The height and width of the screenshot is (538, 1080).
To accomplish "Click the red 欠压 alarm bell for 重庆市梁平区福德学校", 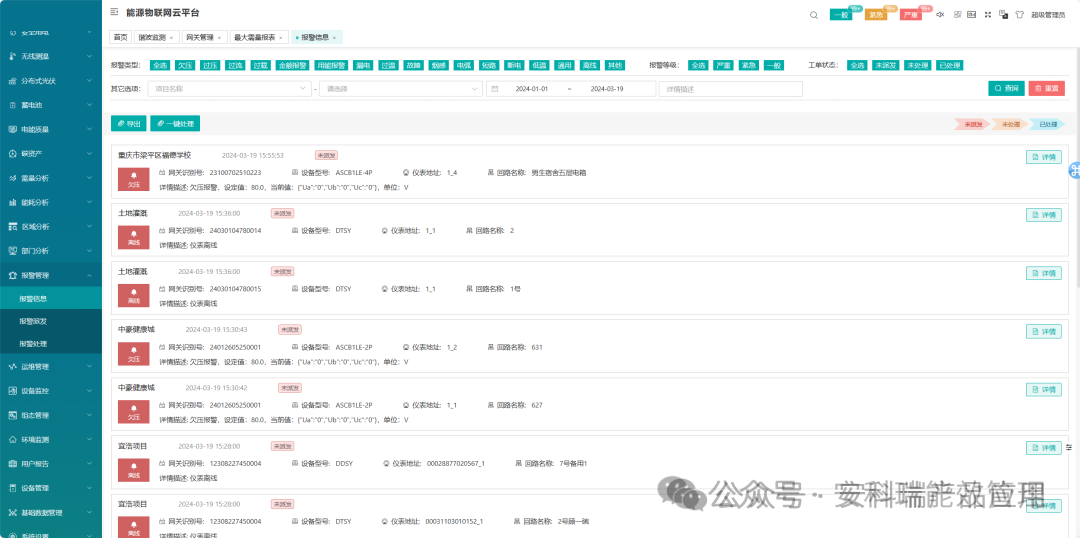I will click(x=133, y=180).
